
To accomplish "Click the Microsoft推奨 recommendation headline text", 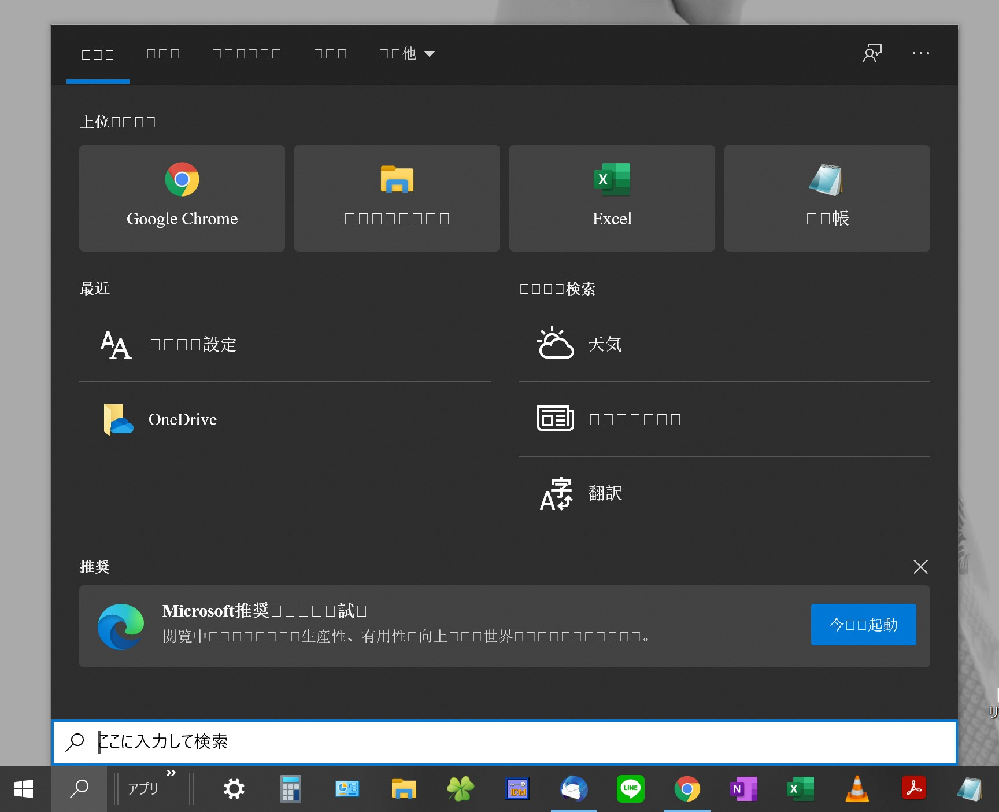I will click(264, 611).
